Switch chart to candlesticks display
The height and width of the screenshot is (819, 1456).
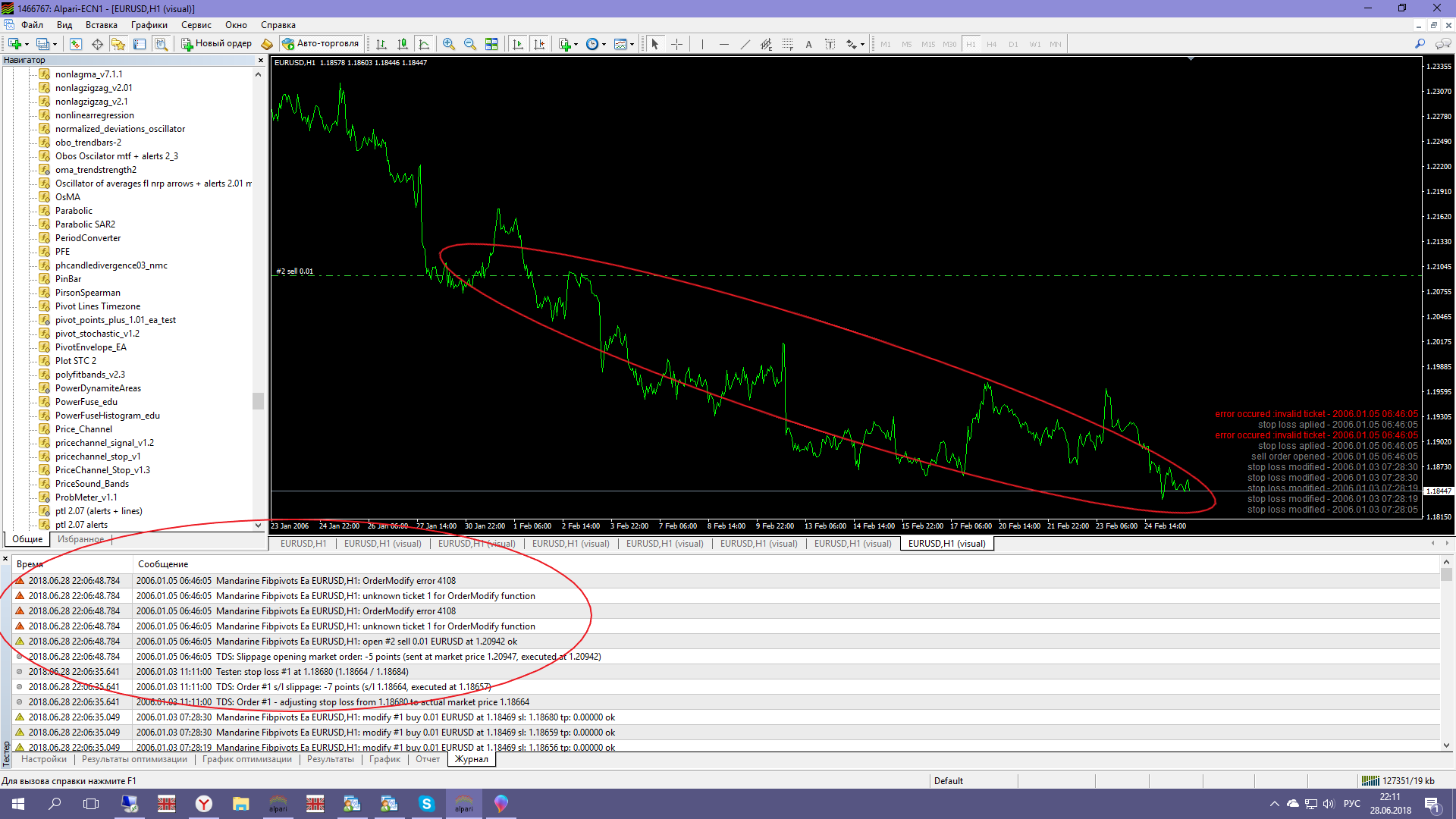[403, 44]
